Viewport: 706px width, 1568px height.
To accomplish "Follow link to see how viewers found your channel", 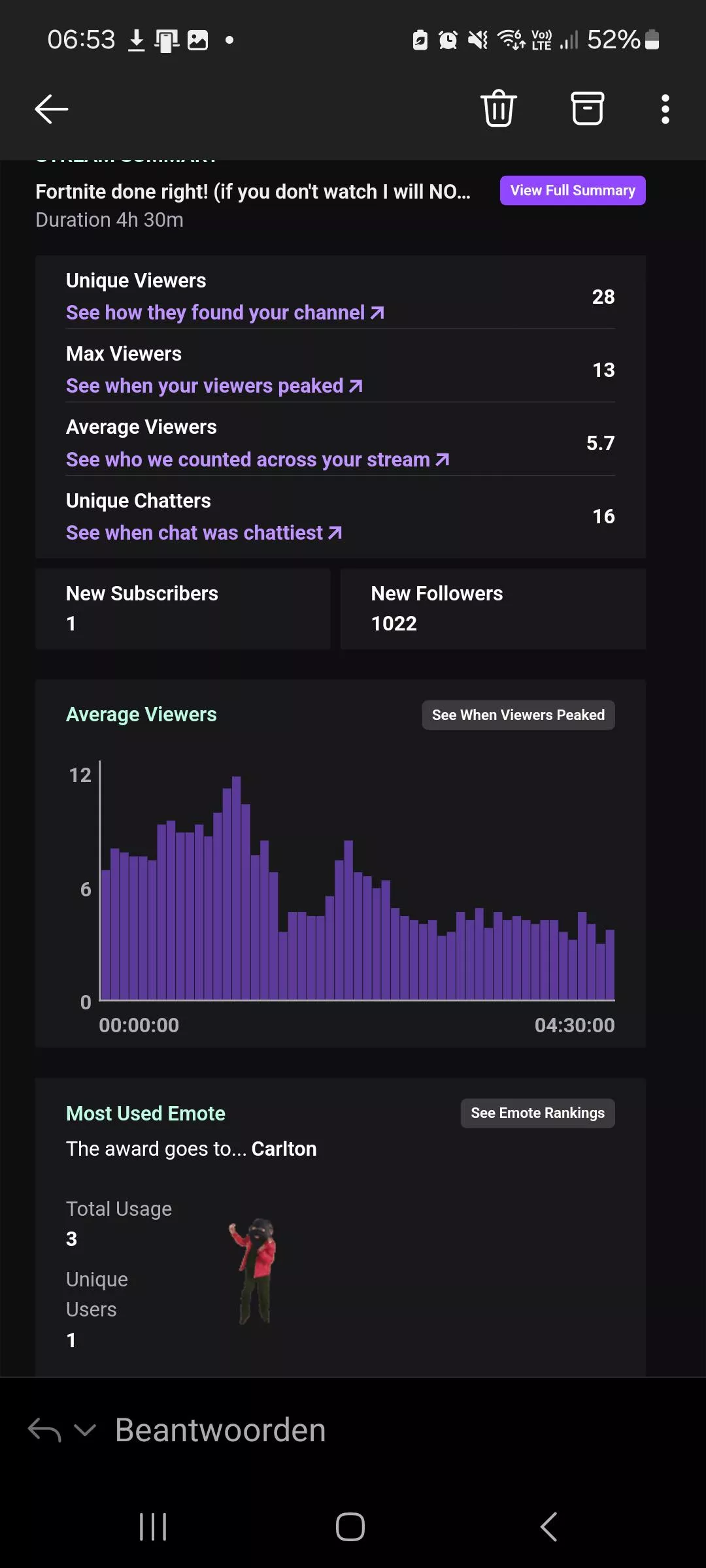I will pos(223,312).
